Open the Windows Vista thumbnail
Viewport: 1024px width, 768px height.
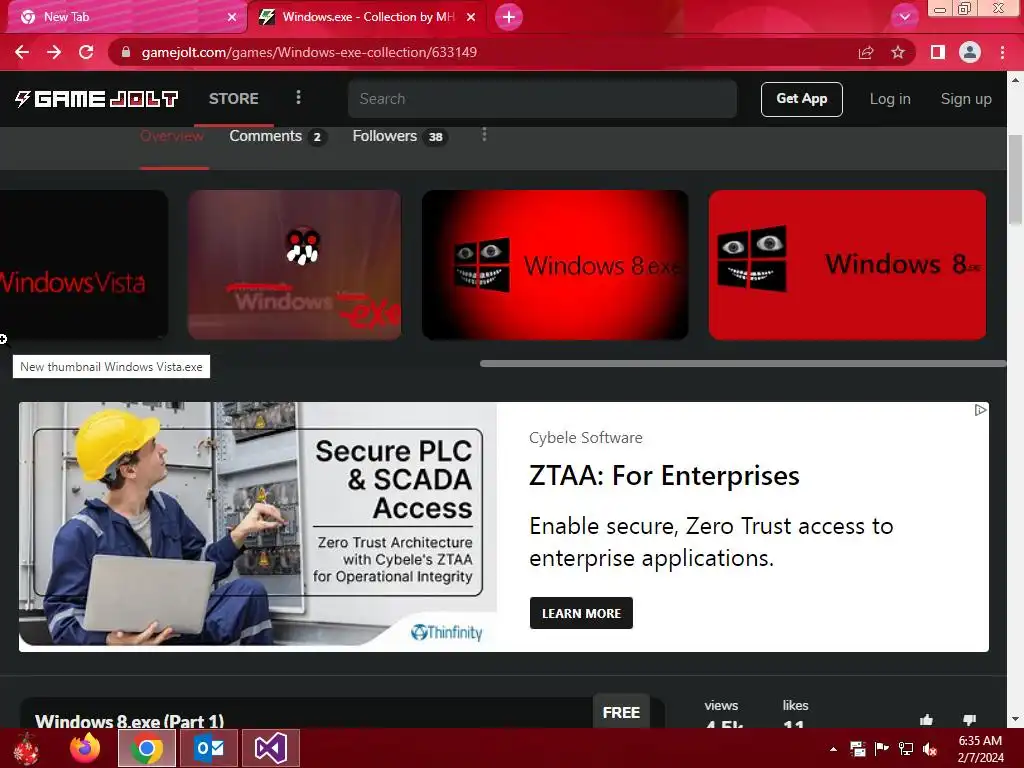click(84, 264)
